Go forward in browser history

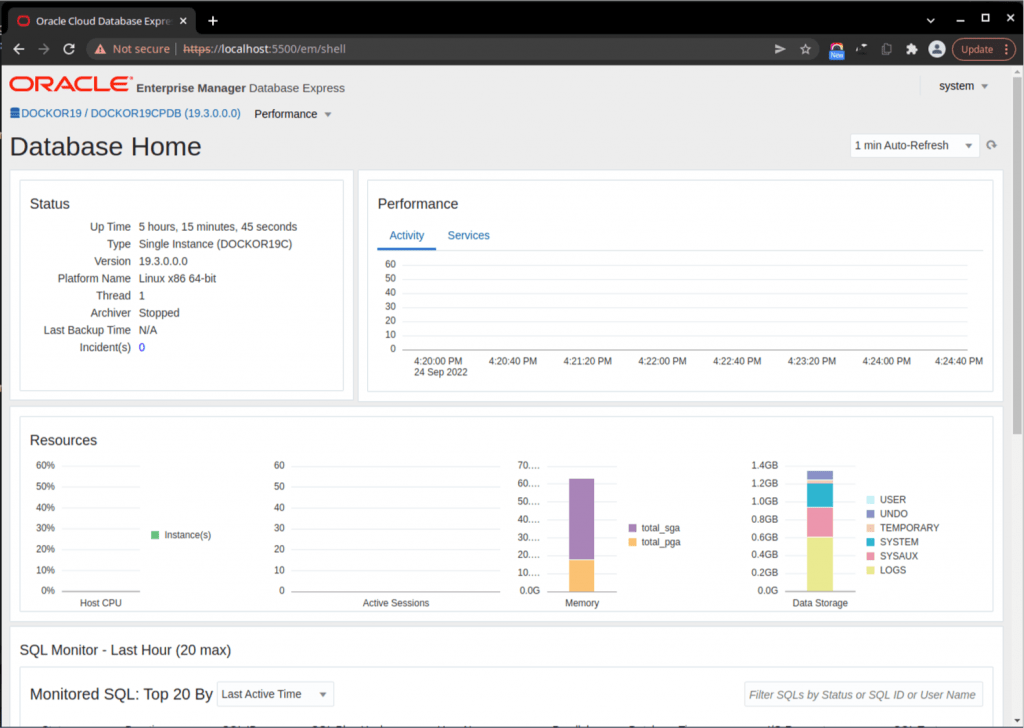click(x=44, y=49)
